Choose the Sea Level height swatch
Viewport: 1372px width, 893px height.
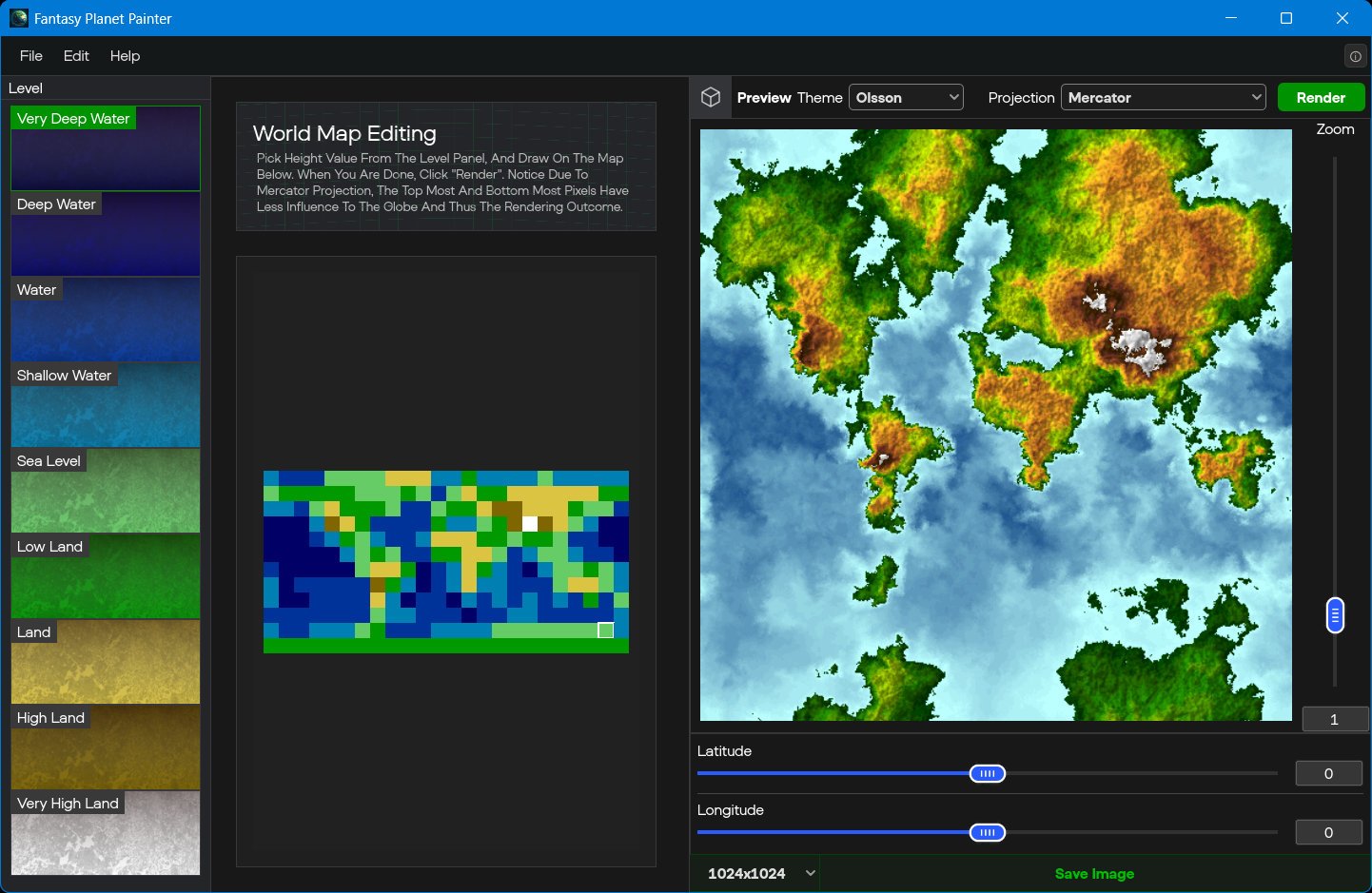[106, 491]
